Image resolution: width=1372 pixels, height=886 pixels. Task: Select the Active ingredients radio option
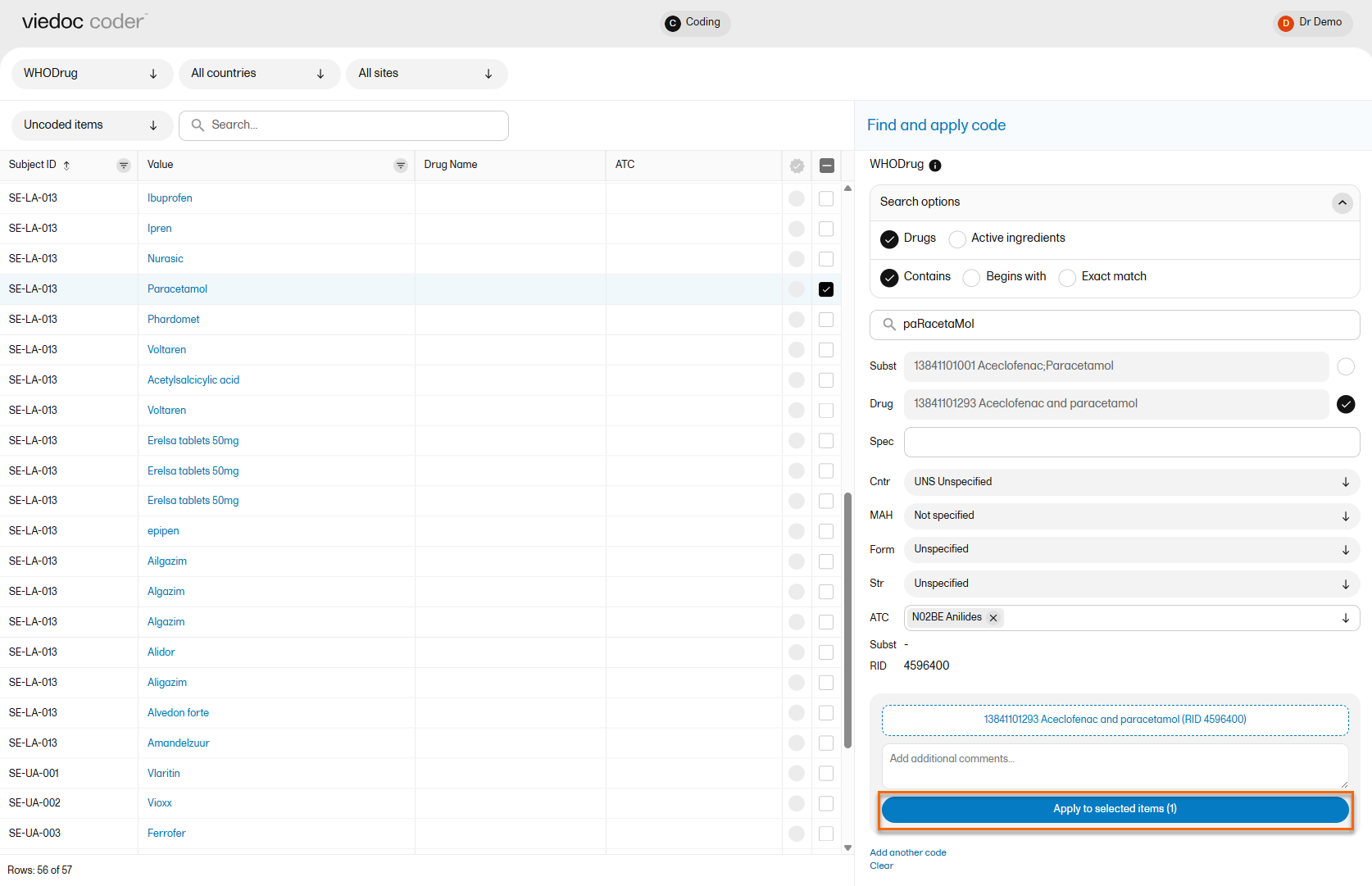(957, 239)
